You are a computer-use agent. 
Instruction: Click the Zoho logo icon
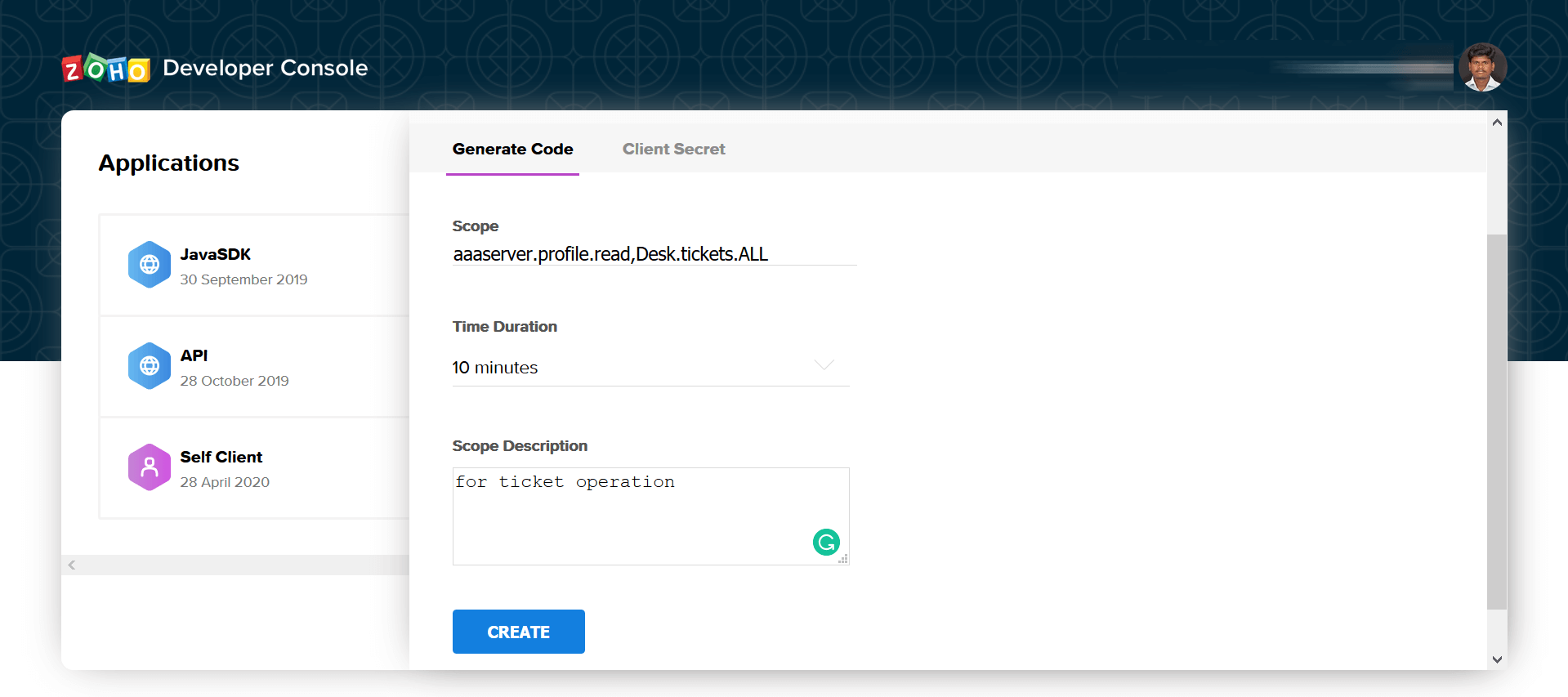click(x=106, y=69)
